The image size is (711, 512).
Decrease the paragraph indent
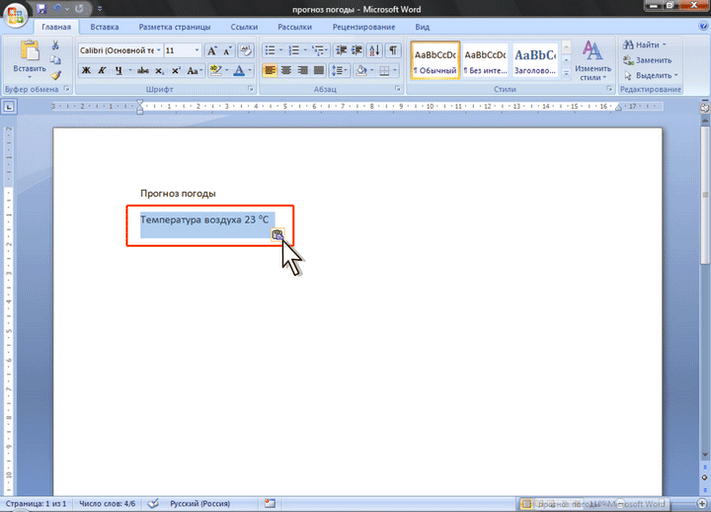341,50
